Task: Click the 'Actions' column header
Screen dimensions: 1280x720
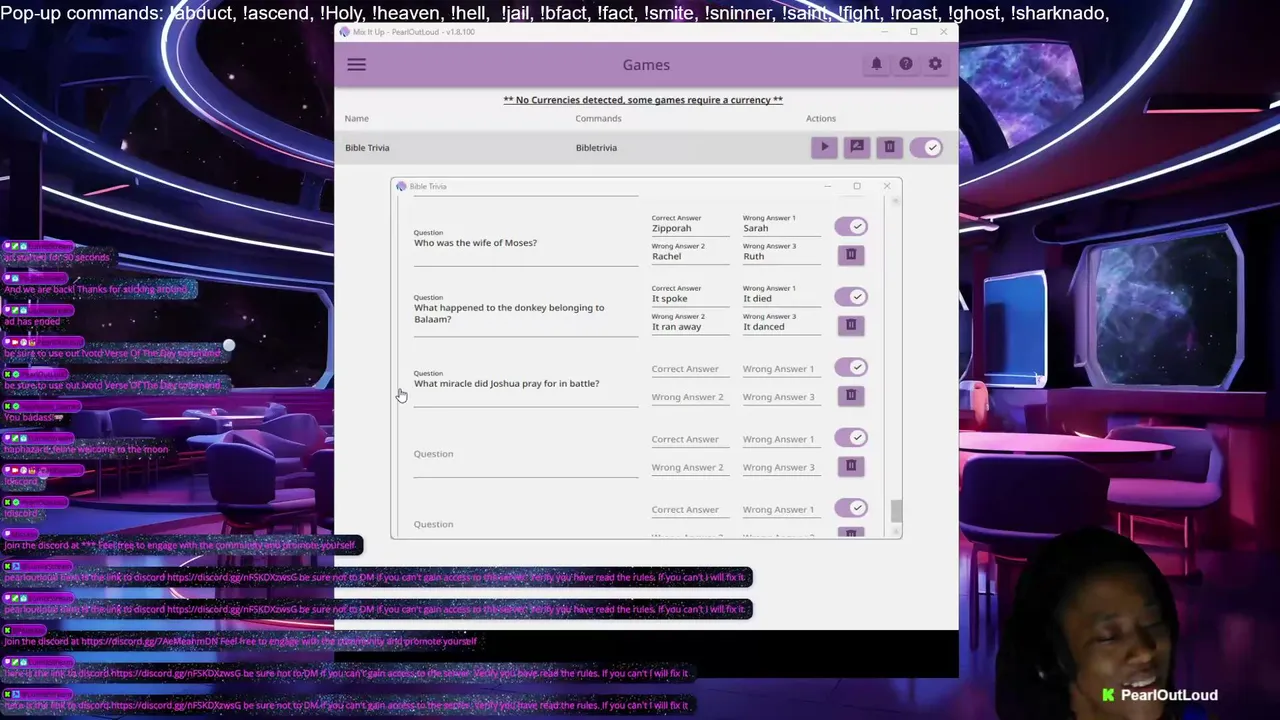Action: pyautogui.click(x=821, y=118)
